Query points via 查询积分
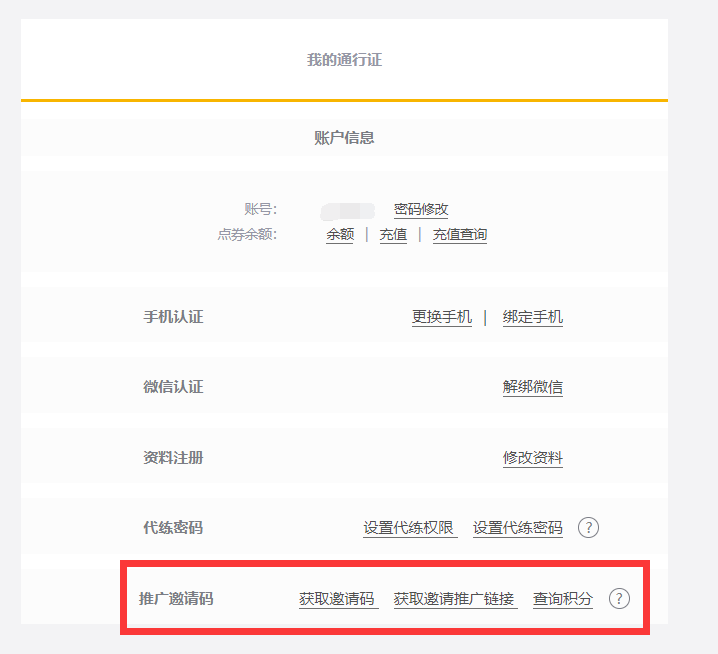 tap(563, 599)
